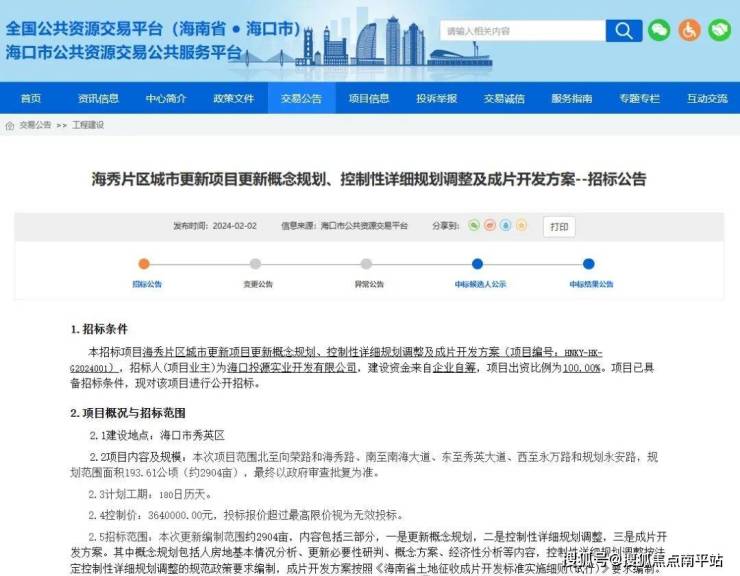The width and height of the screenshot is (740, 576).
Task: Share to Weibo via red share icon
Action: [x=490, y=226]
